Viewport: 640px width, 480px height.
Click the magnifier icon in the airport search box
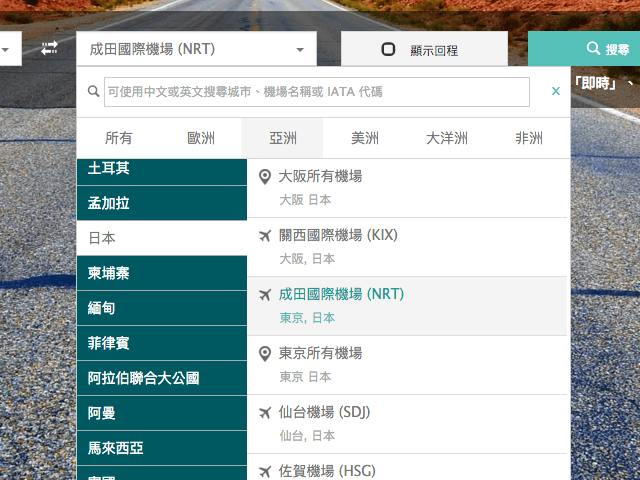94,92
